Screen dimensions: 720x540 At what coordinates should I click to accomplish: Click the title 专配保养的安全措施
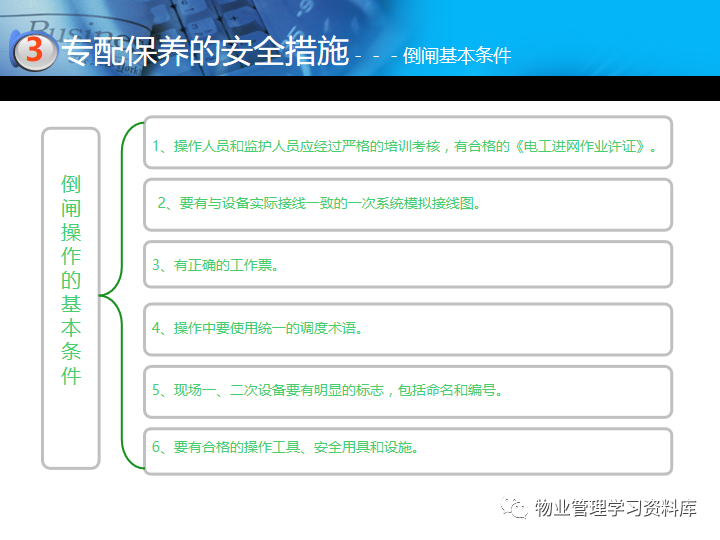[x=205, y=51]
